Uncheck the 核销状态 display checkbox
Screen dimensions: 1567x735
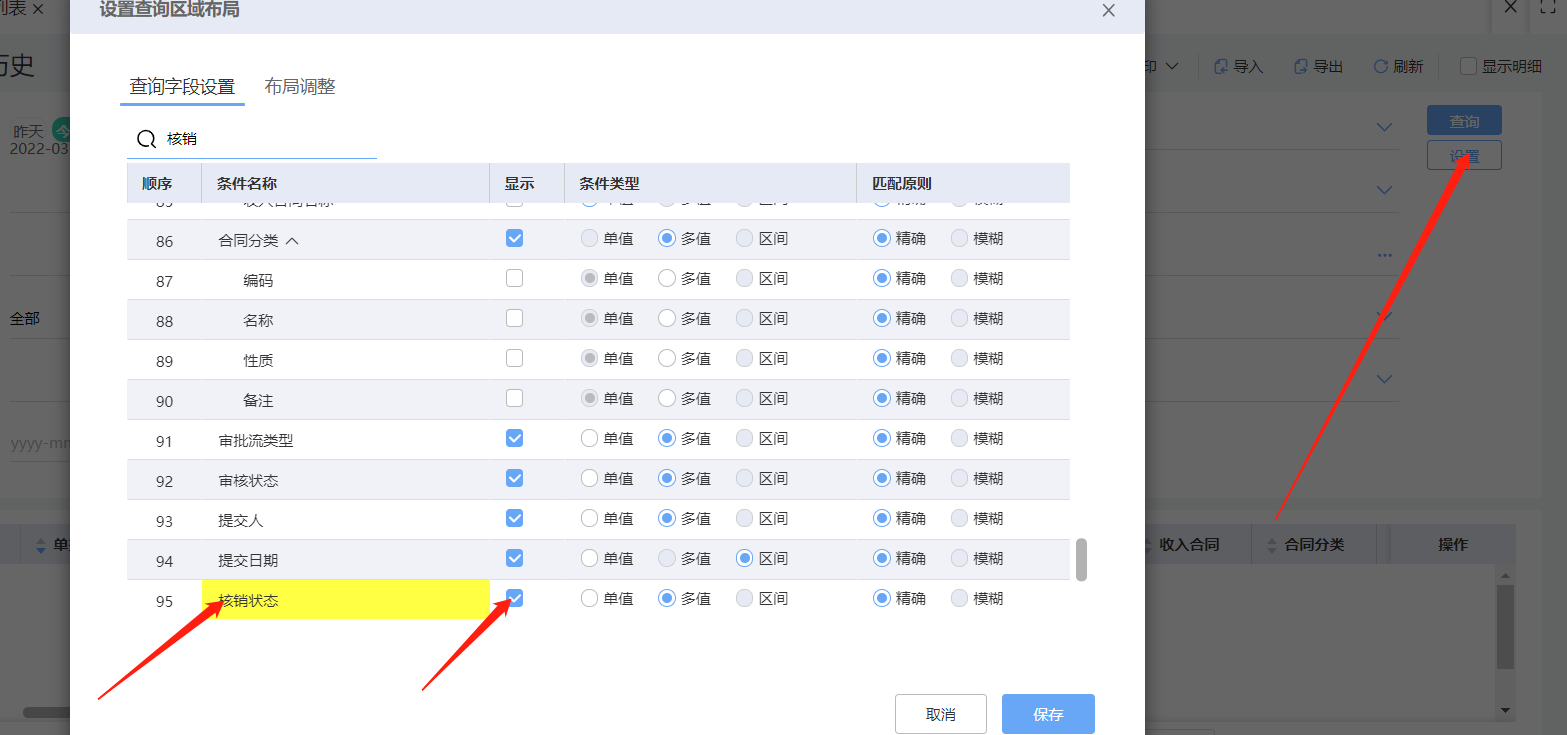[x=514, y=598]
